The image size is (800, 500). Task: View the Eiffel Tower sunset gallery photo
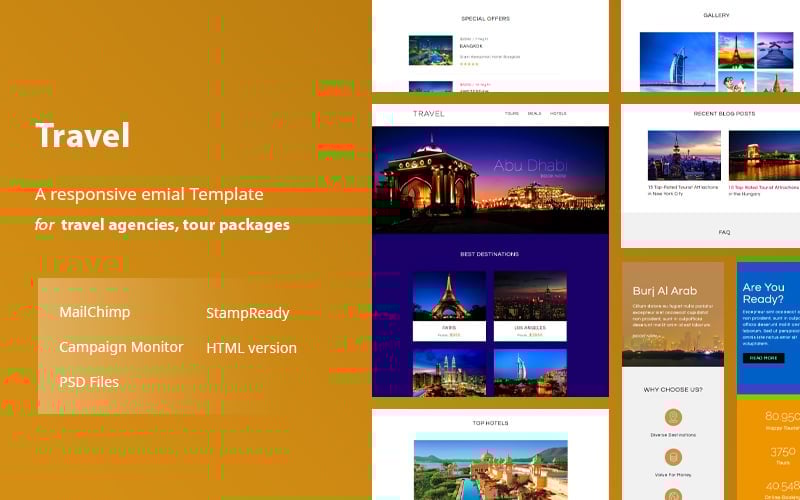tap(735, 50)
